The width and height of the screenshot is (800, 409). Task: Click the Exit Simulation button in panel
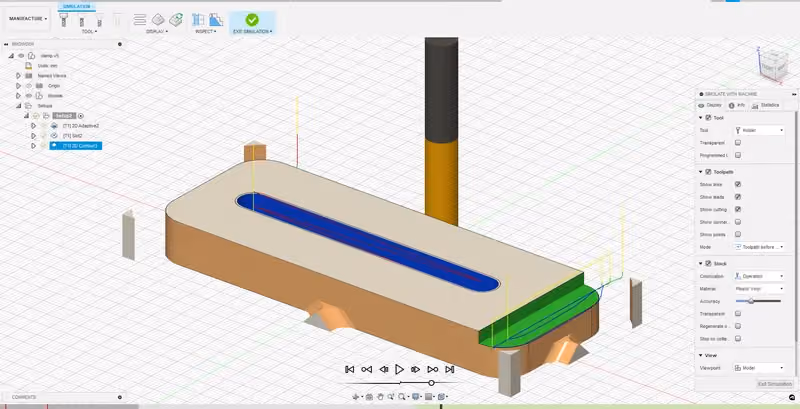point(774,384)
